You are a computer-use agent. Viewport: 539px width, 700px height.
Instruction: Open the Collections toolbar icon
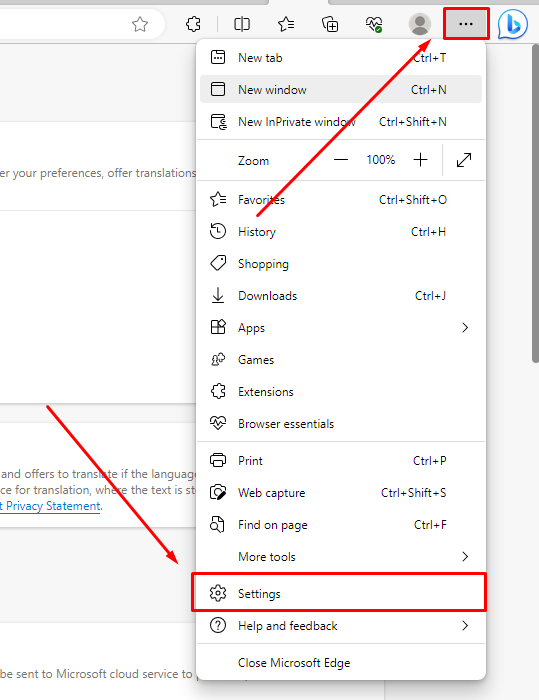point(330,24)
